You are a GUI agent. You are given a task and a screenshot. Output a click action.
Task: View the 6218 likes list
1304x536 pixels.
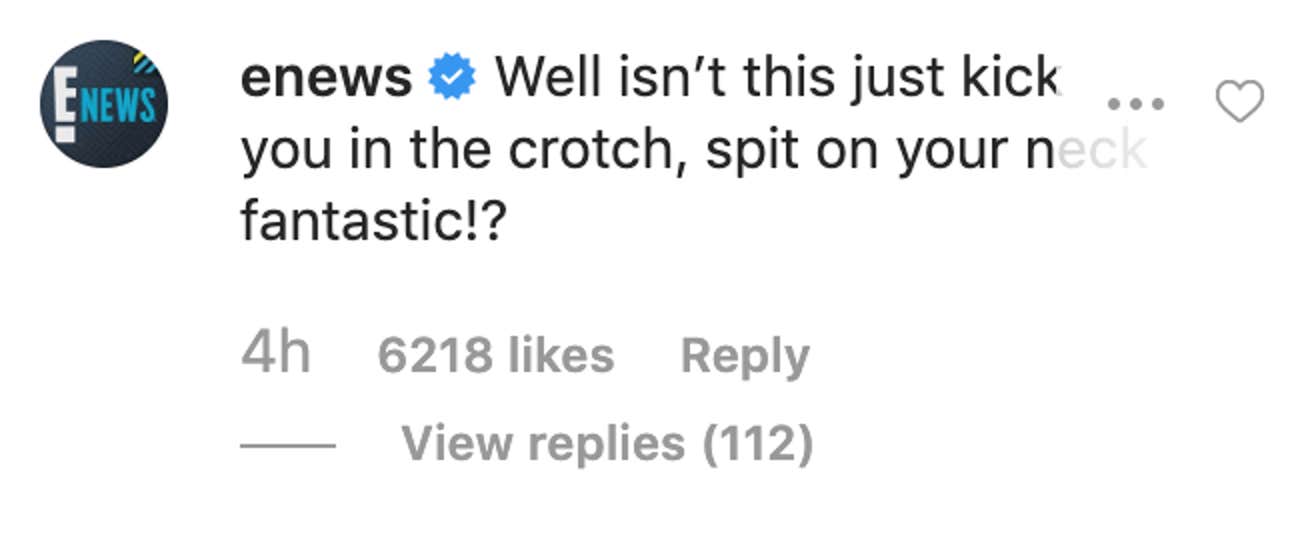495,356
